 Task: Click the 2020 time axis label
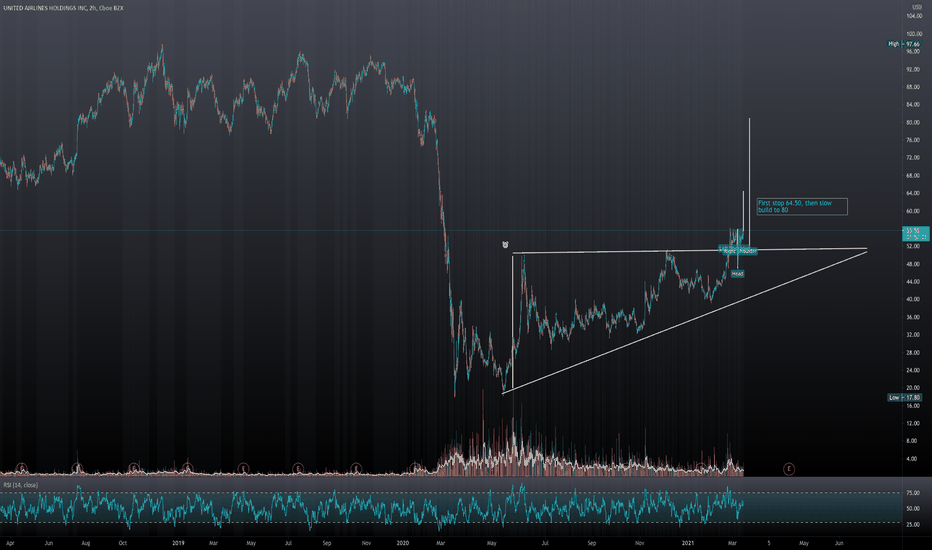(402, 543)
